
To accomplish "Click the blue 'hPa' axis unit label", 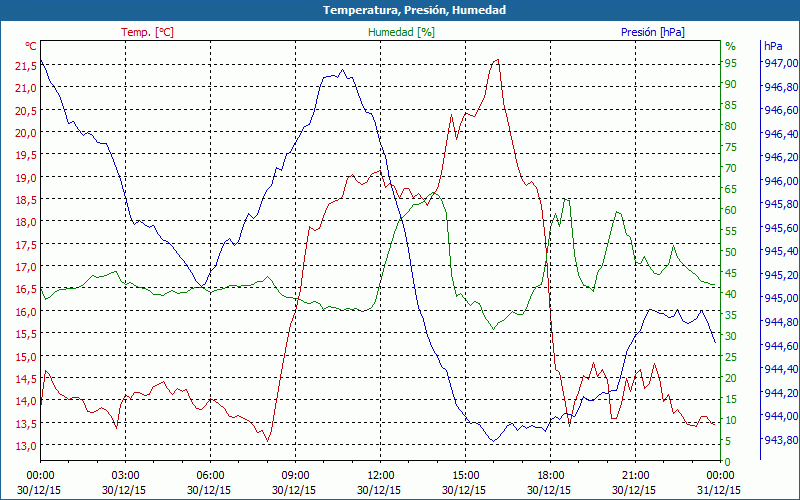I will tap(773, 46).
